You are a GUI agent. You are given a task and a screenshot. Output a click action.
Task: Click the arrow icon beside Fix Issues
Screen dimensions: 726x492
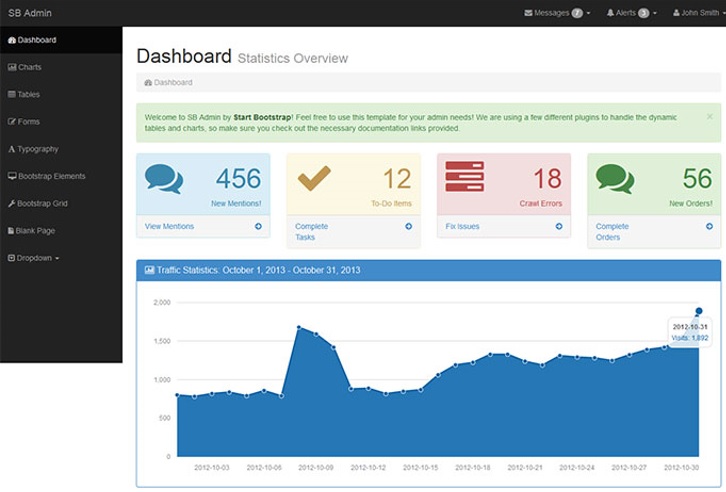(559, 227)
